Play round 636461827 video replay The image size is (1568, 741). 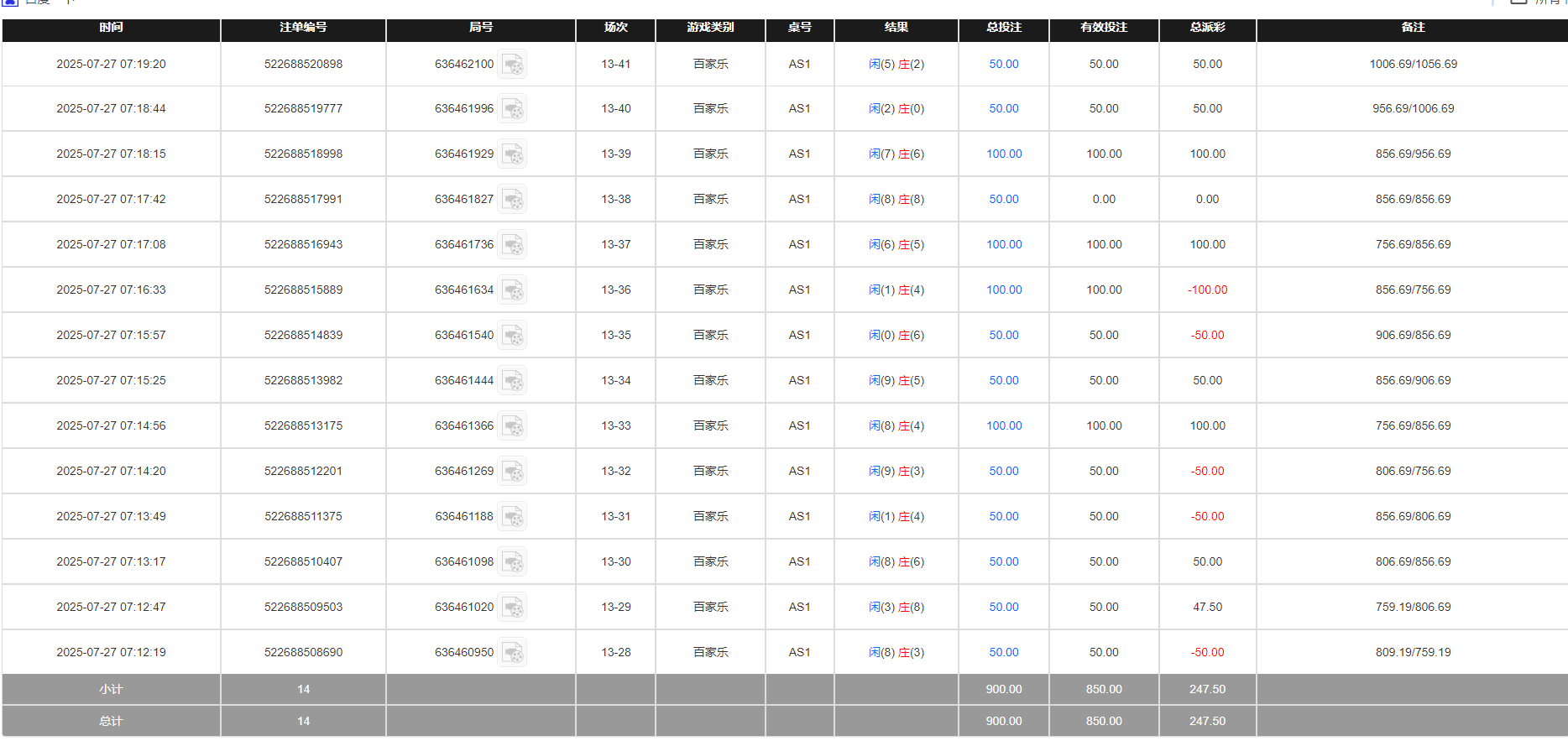click(x=512, y=200)
